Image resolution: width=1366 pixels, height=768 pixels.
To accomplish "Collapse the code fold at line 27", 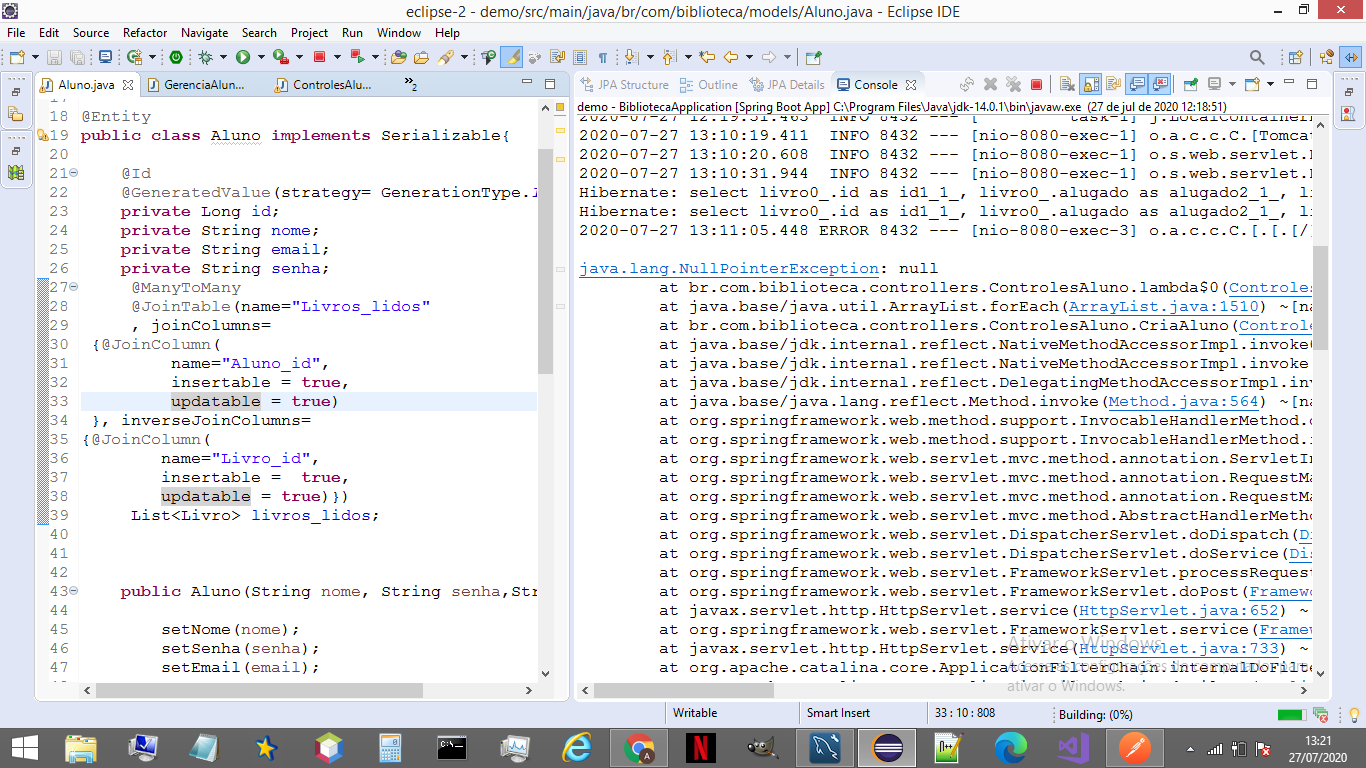I will tap(73, 288).
